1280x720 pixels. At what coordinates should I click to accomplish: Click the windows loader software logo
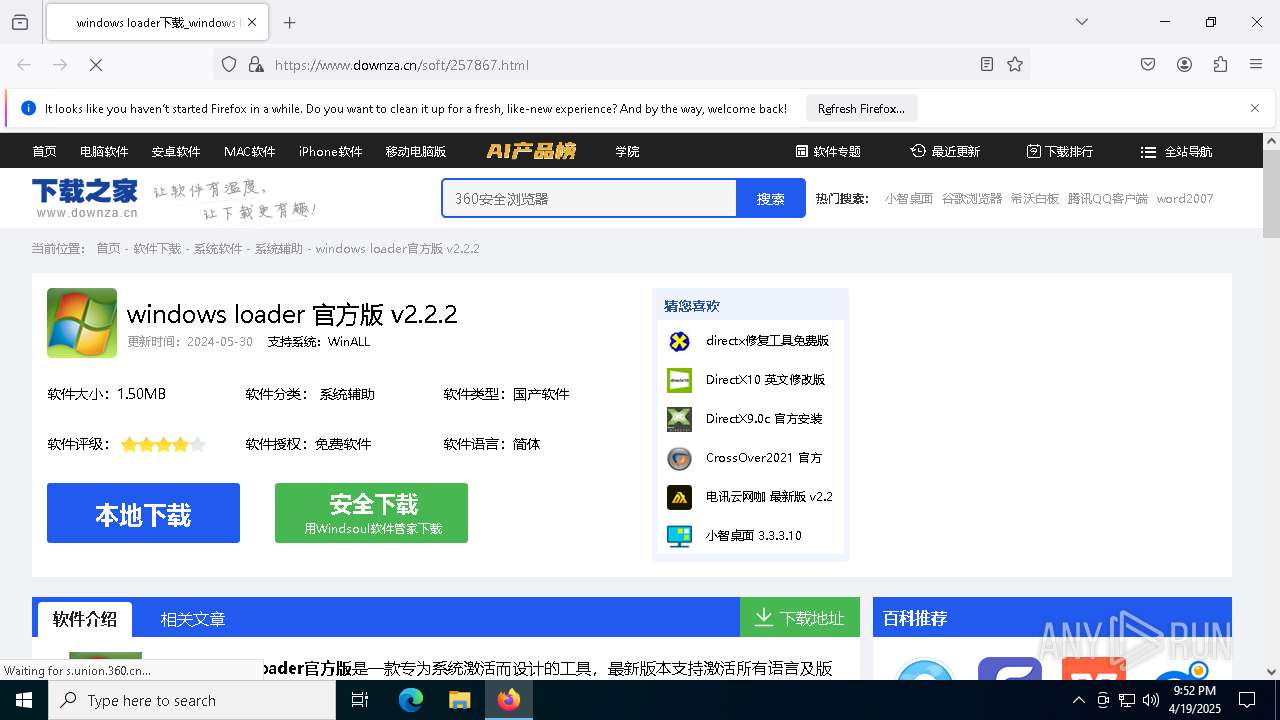82,323
